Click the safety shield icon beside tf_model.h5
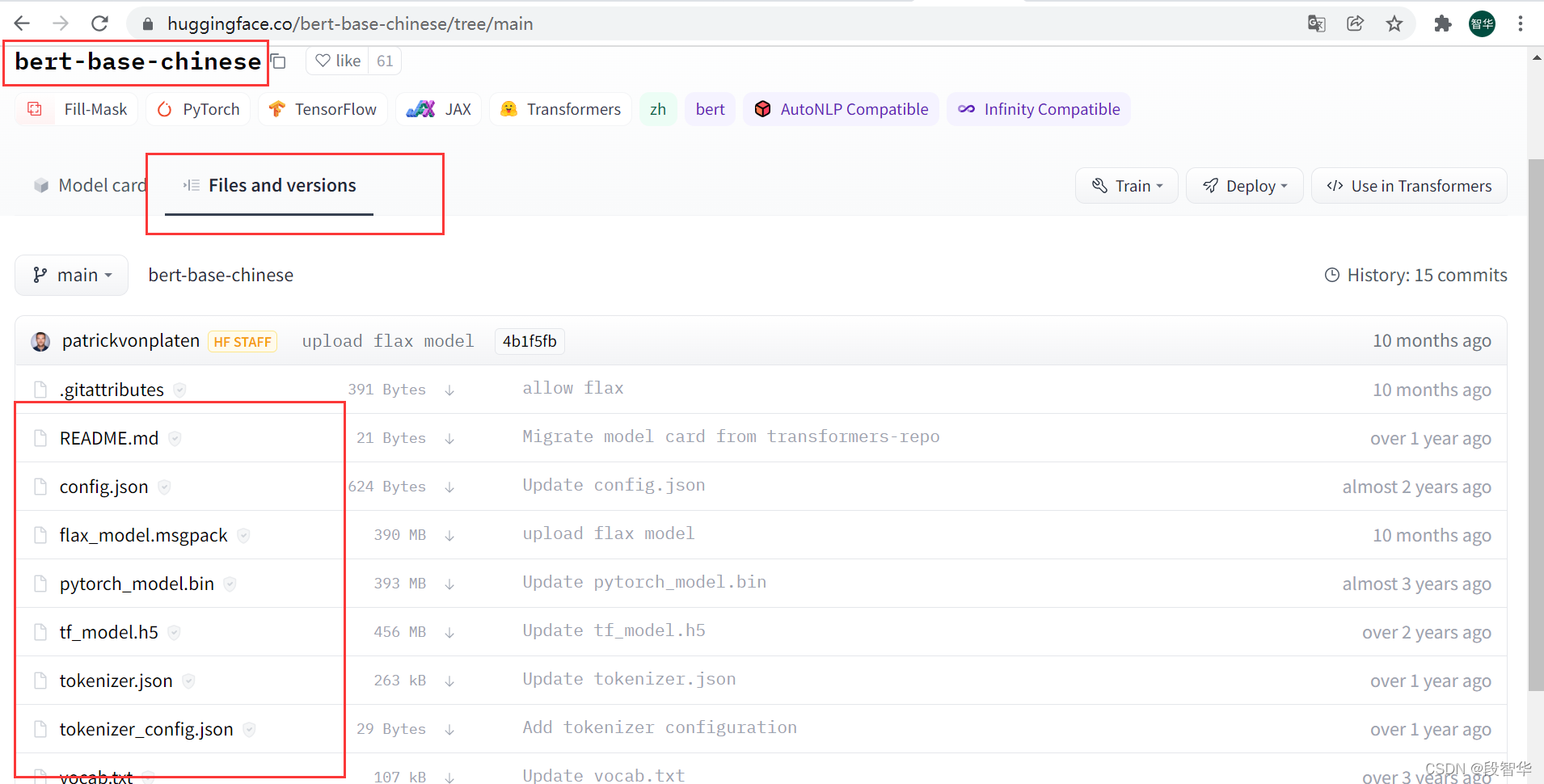 pos(174,632)
